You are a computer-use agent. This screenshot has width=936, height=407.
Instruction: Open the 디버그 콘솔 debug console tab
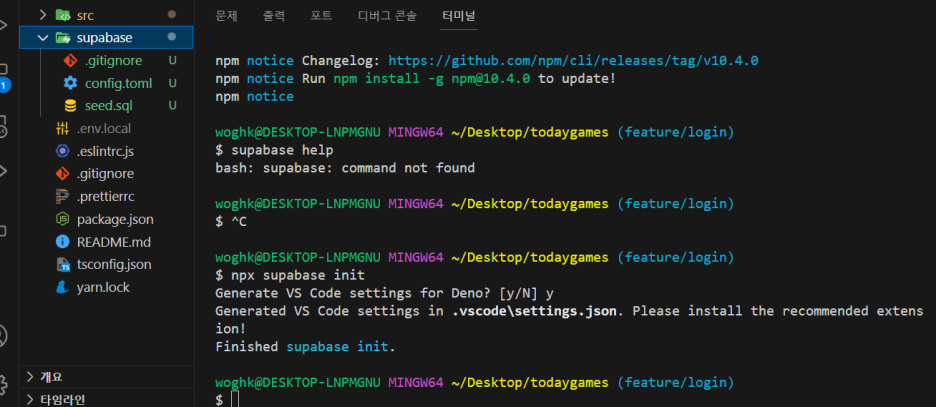(x=387, y=16)
